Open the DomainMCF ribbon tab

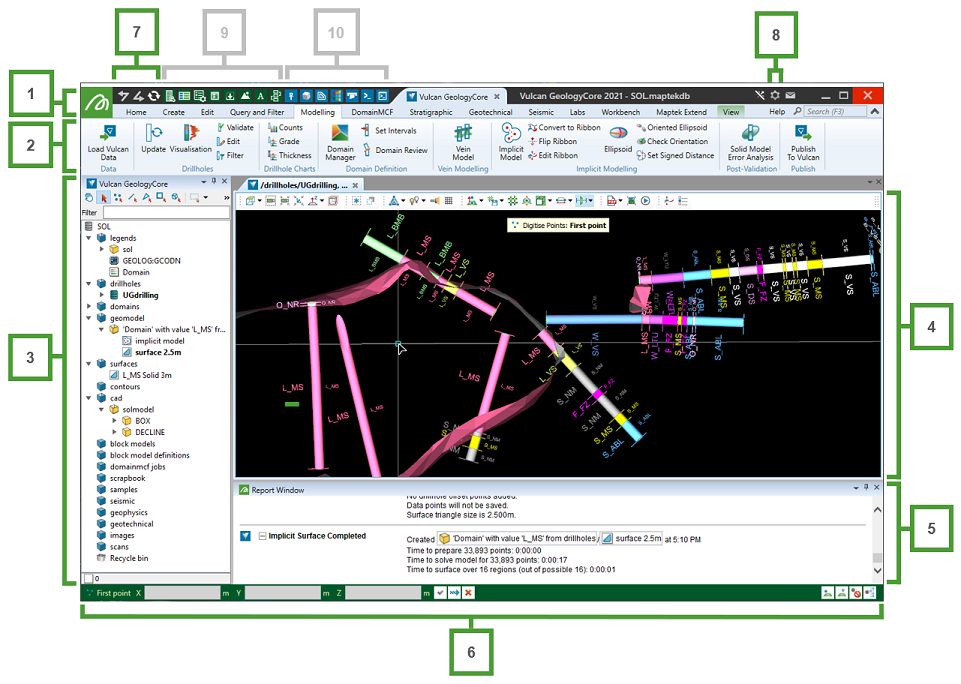pyautogui.click(x=372, y=112)
